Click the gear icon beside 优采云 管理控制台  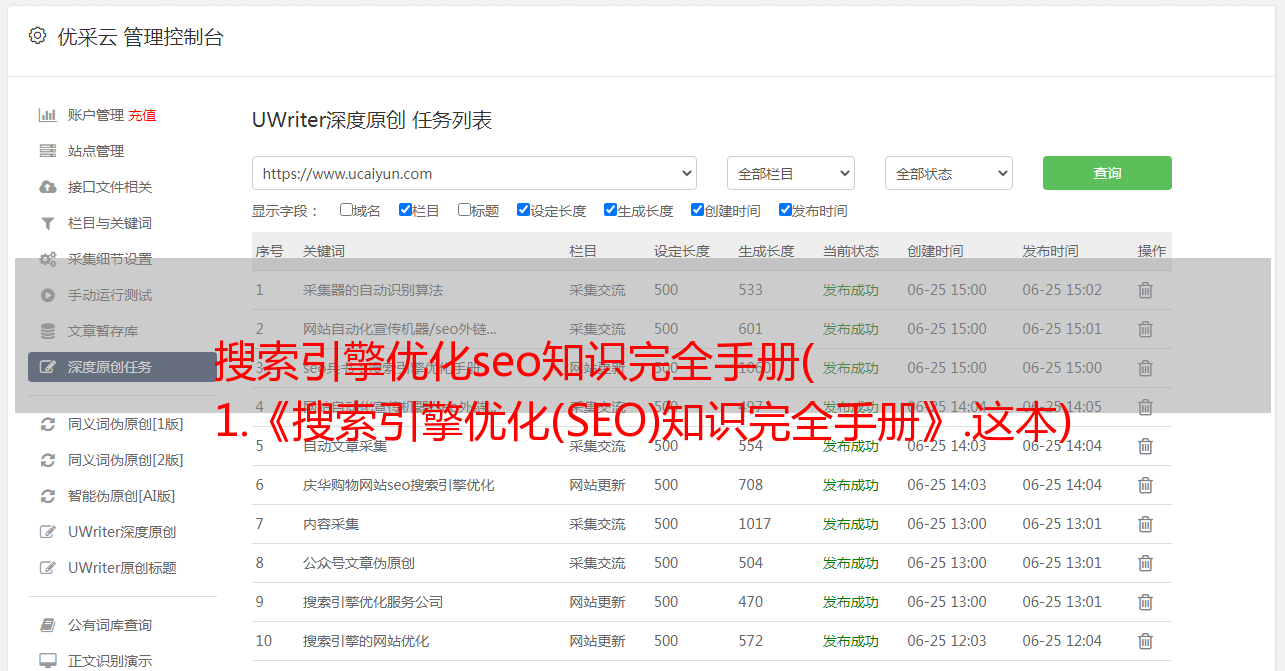pyautogui.click(x=37, y=36)
